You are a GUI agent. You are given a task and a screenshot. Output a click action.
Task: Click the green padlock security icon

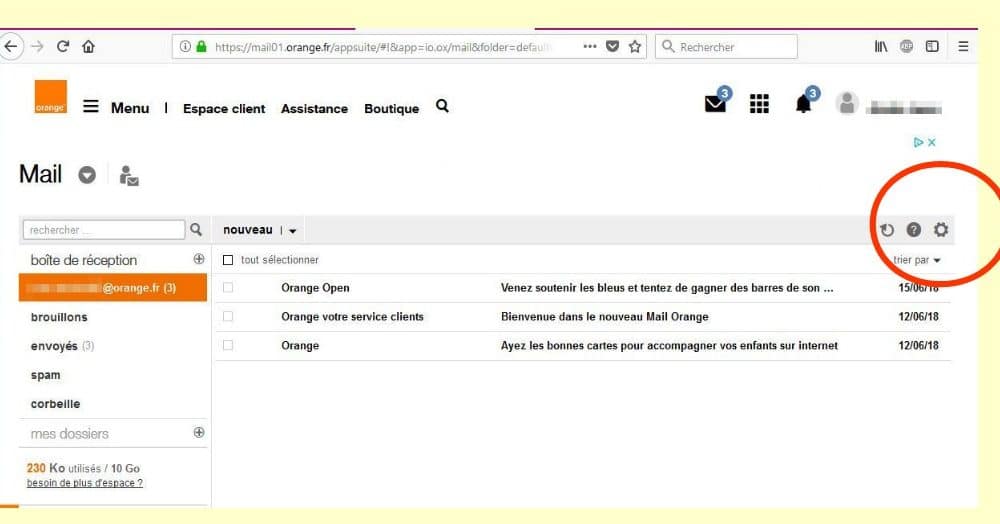click(202, 47)
